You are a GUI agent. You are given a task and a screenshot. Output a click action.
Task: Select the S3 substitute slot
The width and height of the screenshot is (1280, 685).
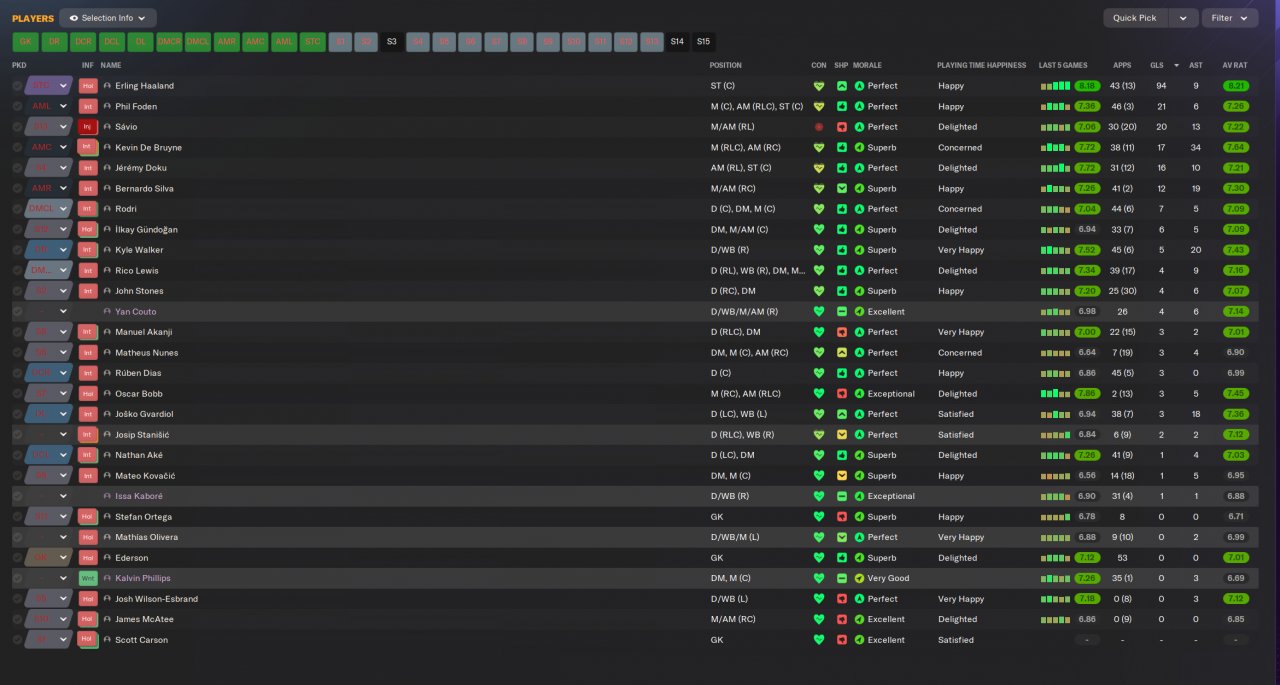point(392,42)
